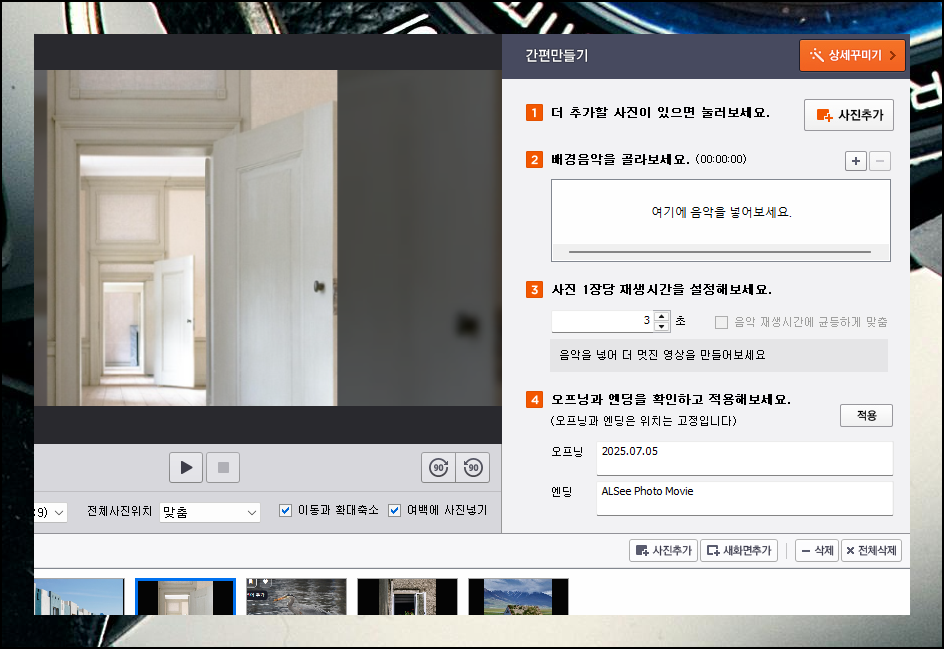944x649 pixels.
Task: Click the 사진추가 button in step 1
Action: pyautogui.click(x=849, y=115)
